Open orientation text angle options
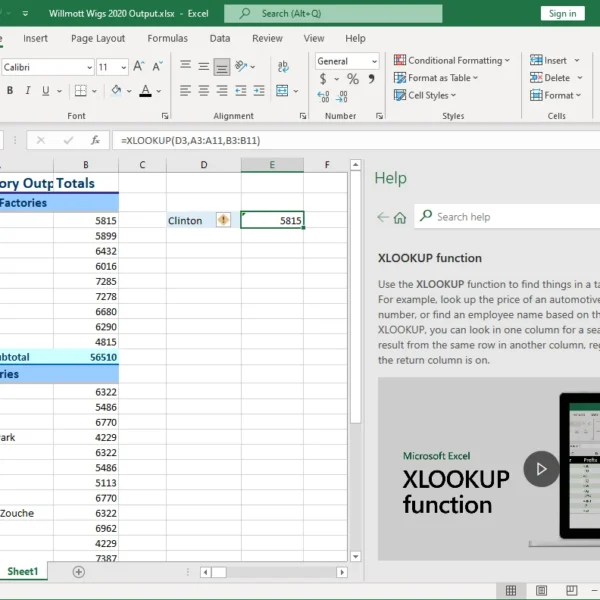Screen dimensions: 600x600 click(x=245, y=66)
